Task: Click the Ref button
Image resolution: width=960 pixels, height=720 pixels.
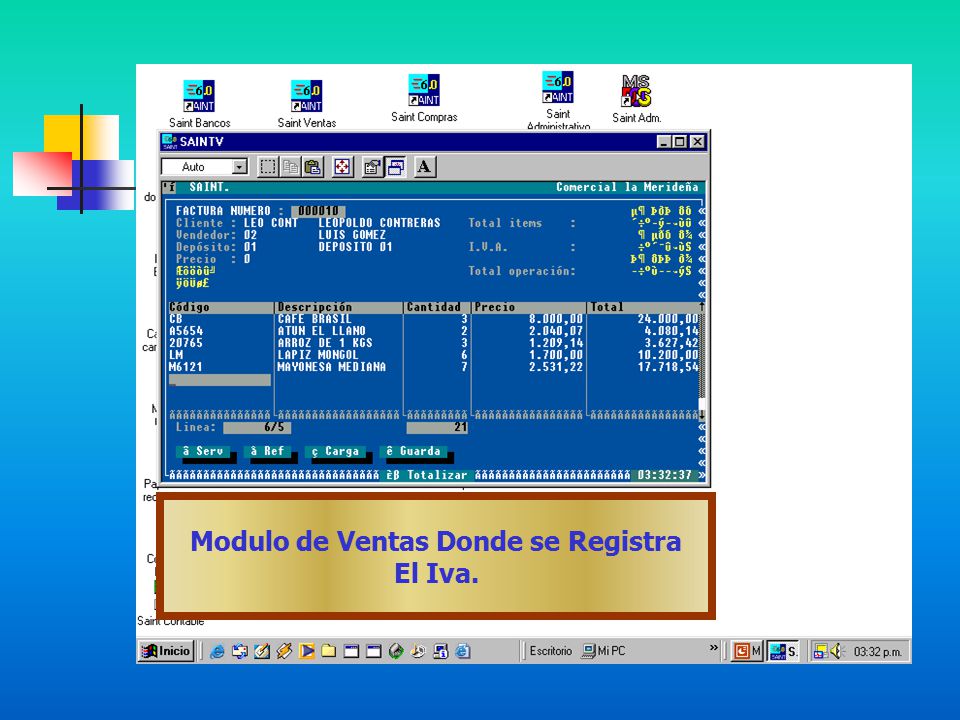Action: (x=268, y=451)
